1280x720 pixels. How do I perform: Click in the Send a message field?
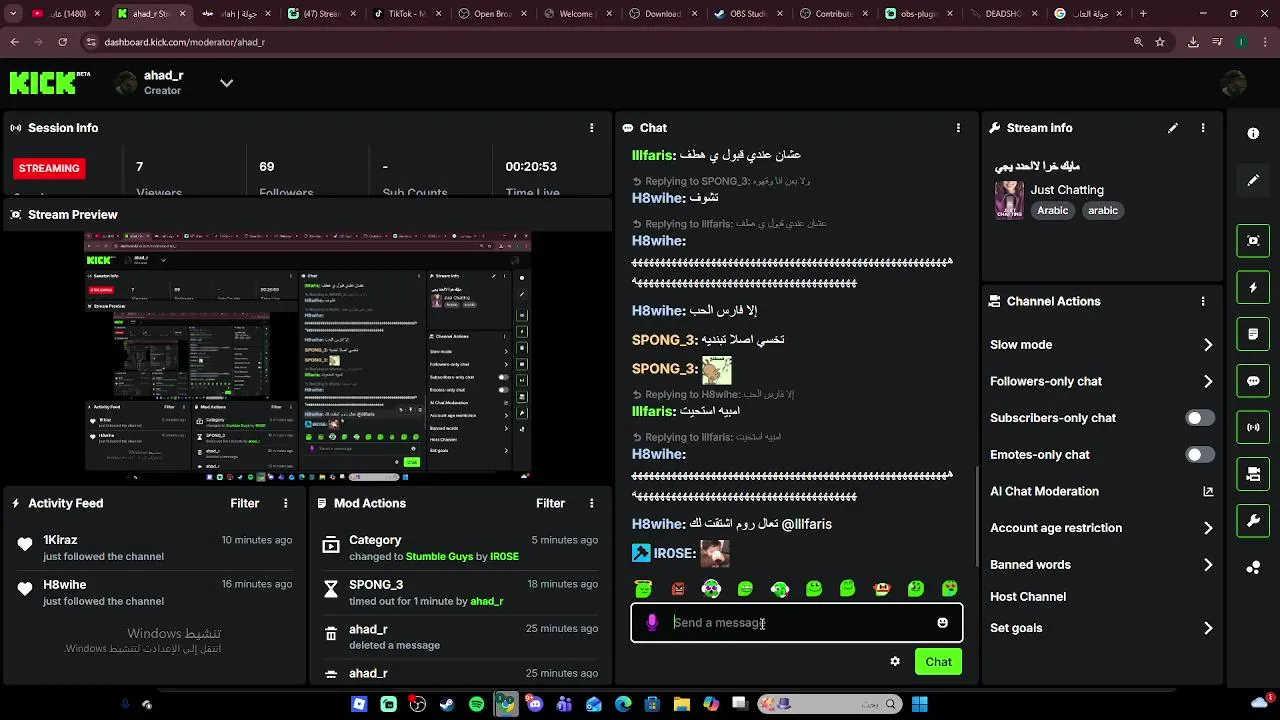[x=797, y=623]
